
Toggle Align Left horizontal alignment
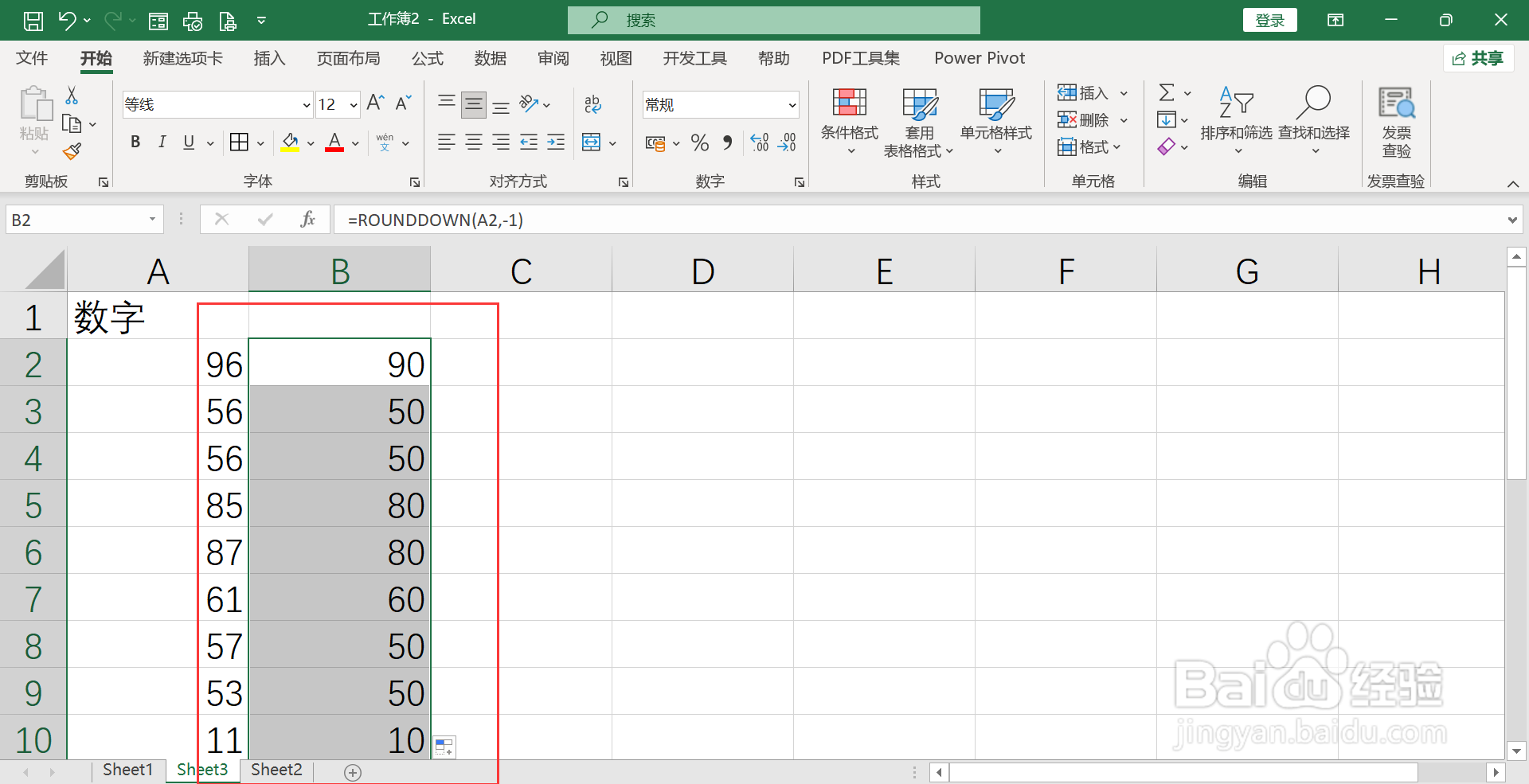click(447, 142)
